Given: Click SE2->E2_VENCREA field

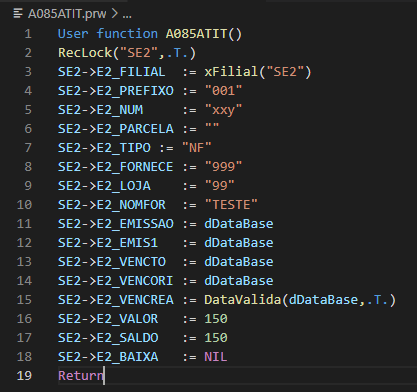Looking at the screenshot, I should 116,300.
